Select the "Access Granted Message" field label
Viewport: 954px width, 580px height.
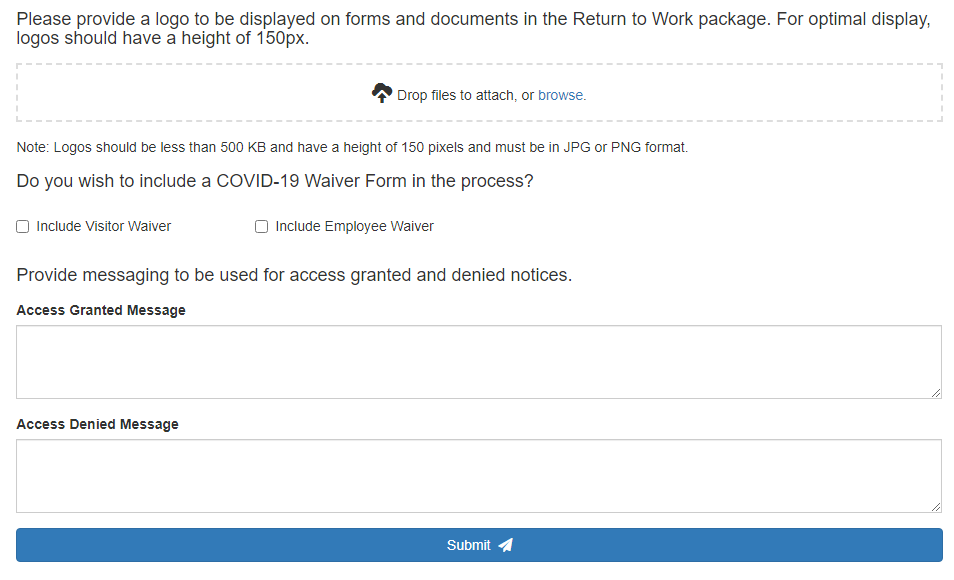pos(101,311)
